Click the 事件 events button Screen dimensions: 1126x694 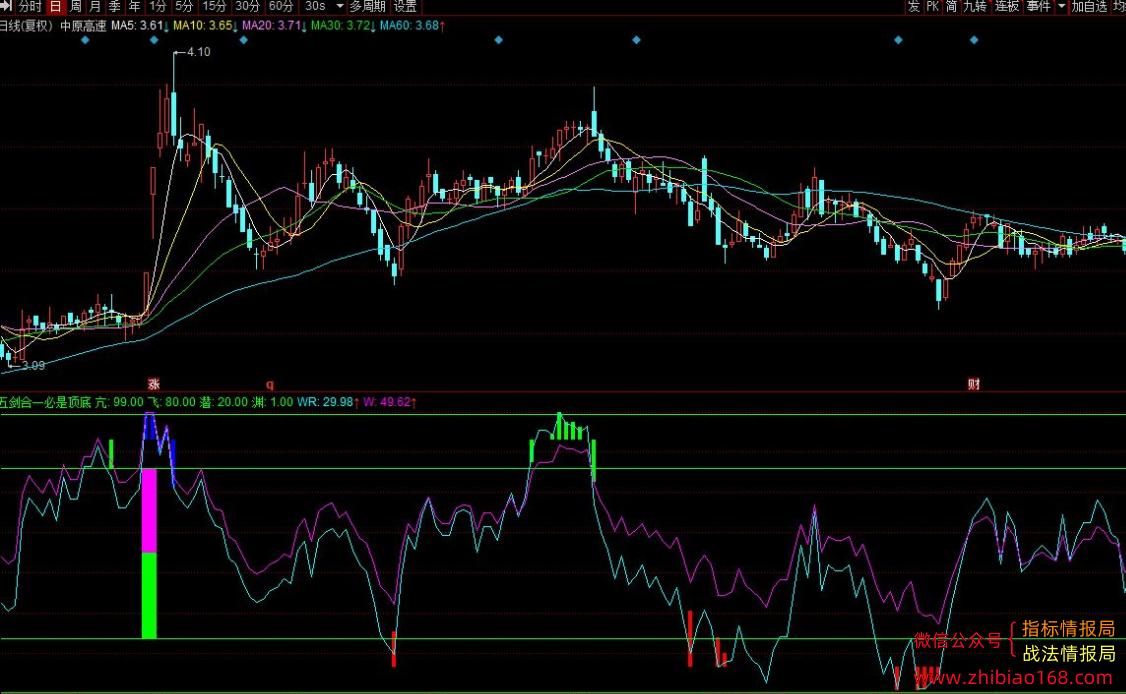pos(1038,6)
